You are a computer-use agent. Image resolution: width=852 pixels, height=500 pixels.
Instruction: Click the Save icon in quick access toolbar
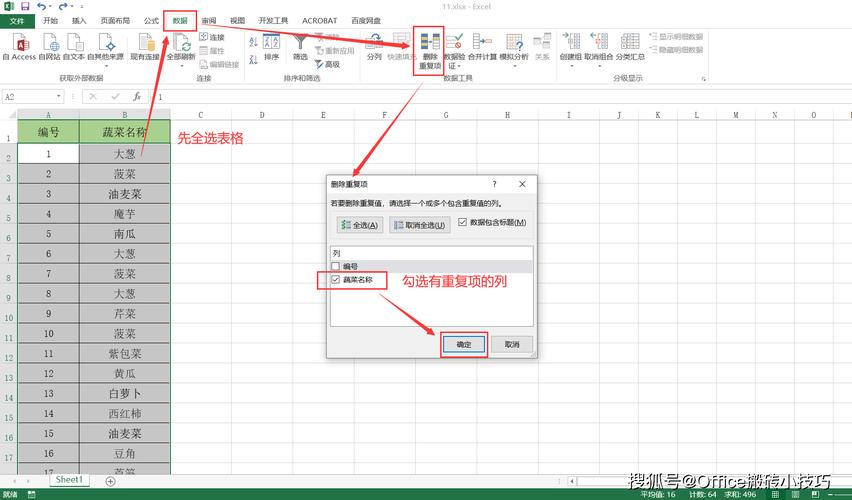(25, 7)
